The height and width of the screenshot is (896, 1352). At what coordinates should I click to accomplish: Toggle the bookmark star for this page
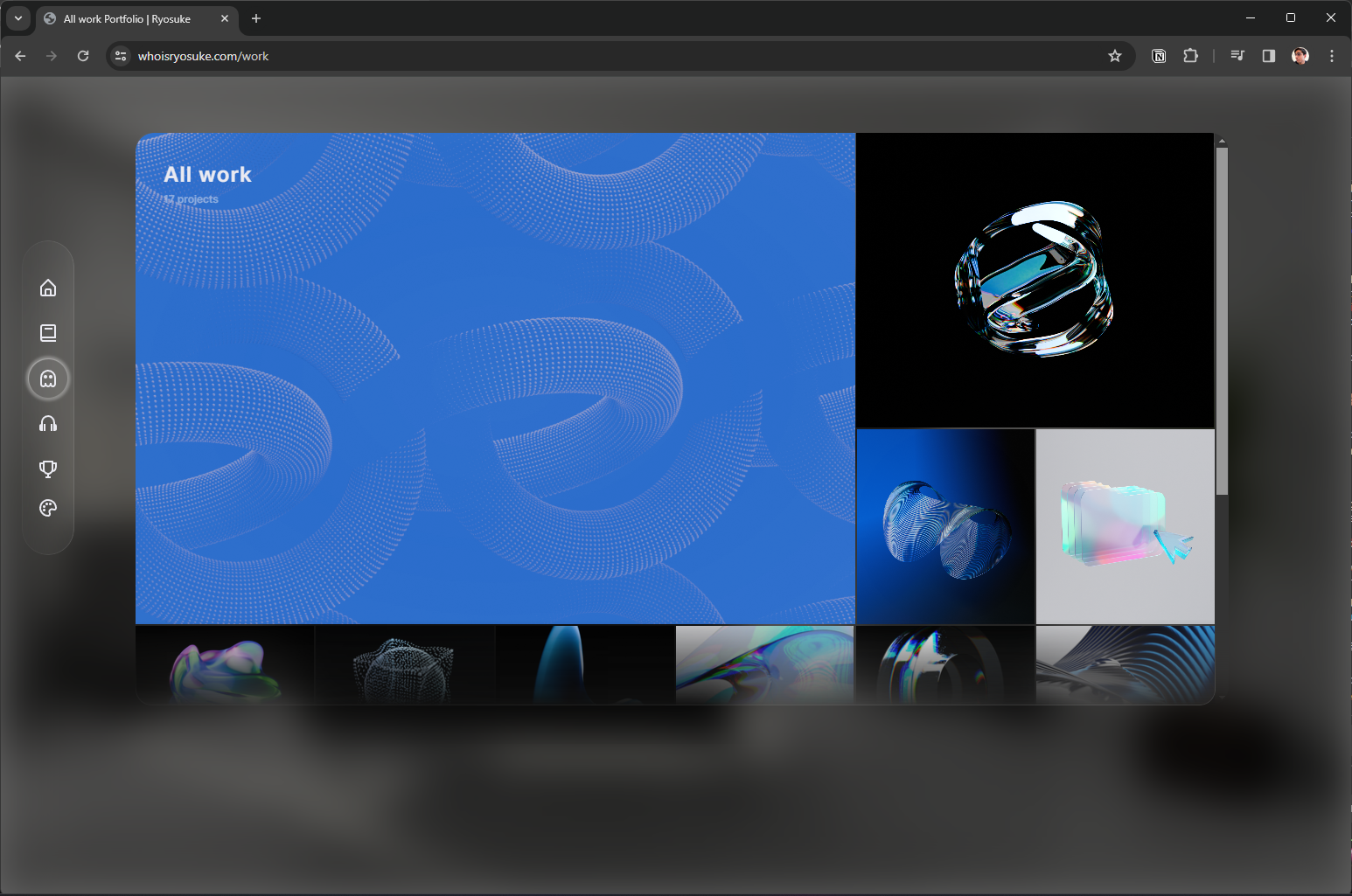pyautogui.click(x=1115, y=55)
